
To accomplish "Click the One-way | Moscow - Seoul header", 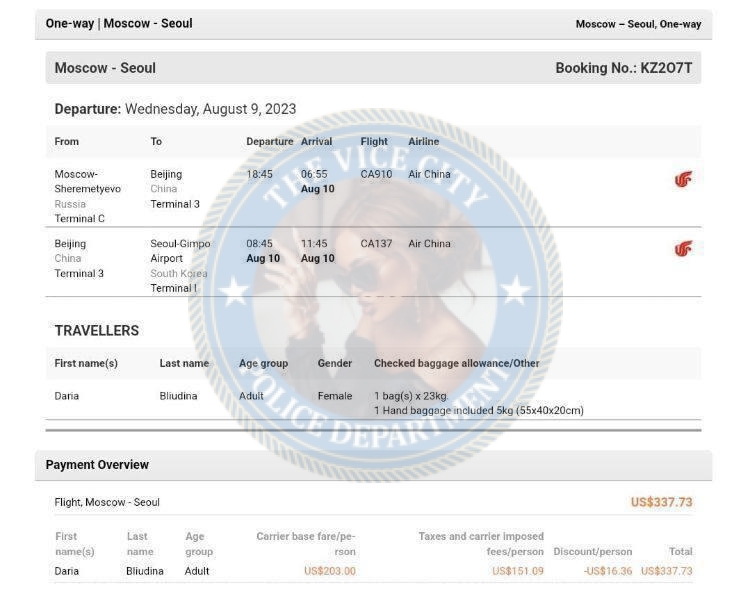I will tap(119, 23).
